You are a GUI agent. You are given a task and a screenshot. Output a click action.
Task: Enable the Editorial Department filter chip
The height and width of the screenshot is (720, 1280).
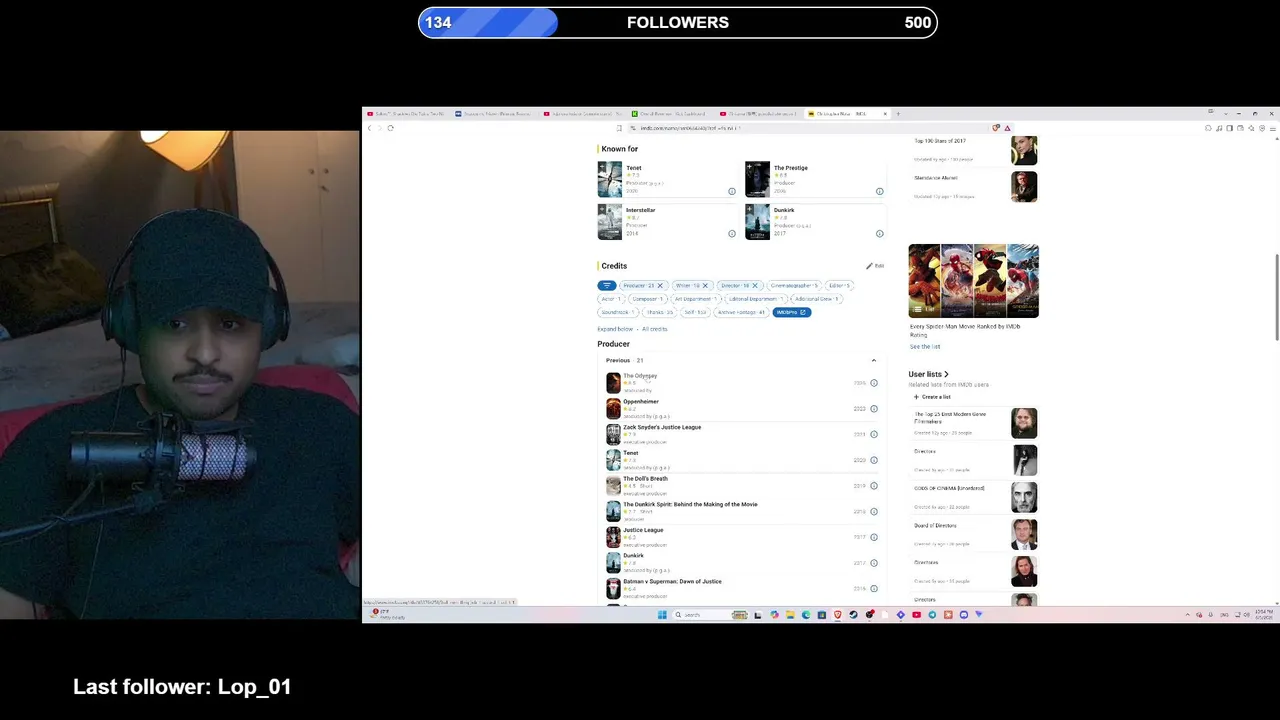pyautogui.click(x=756, y=299)
